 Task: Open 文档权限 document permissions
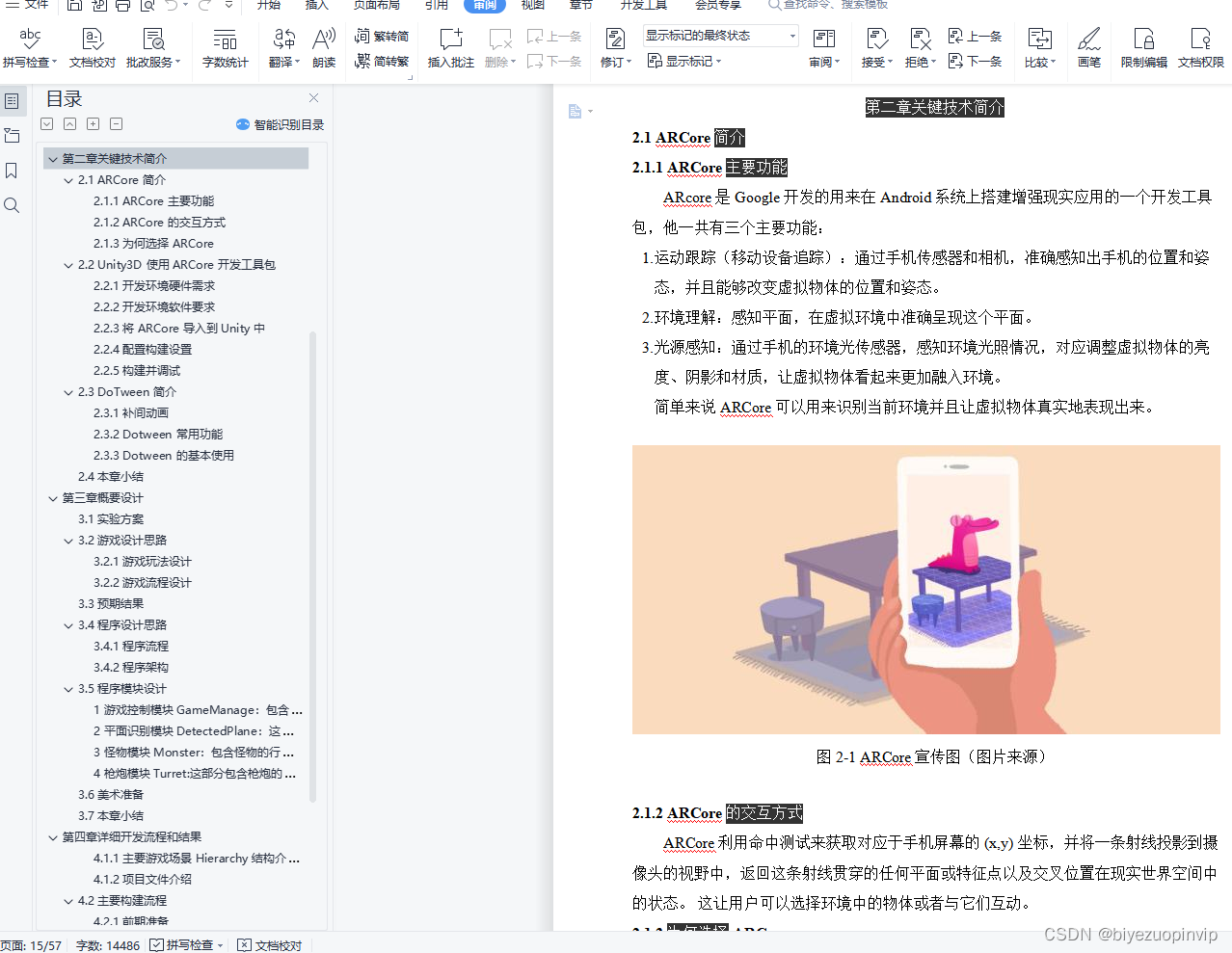tap(1200, 46)
